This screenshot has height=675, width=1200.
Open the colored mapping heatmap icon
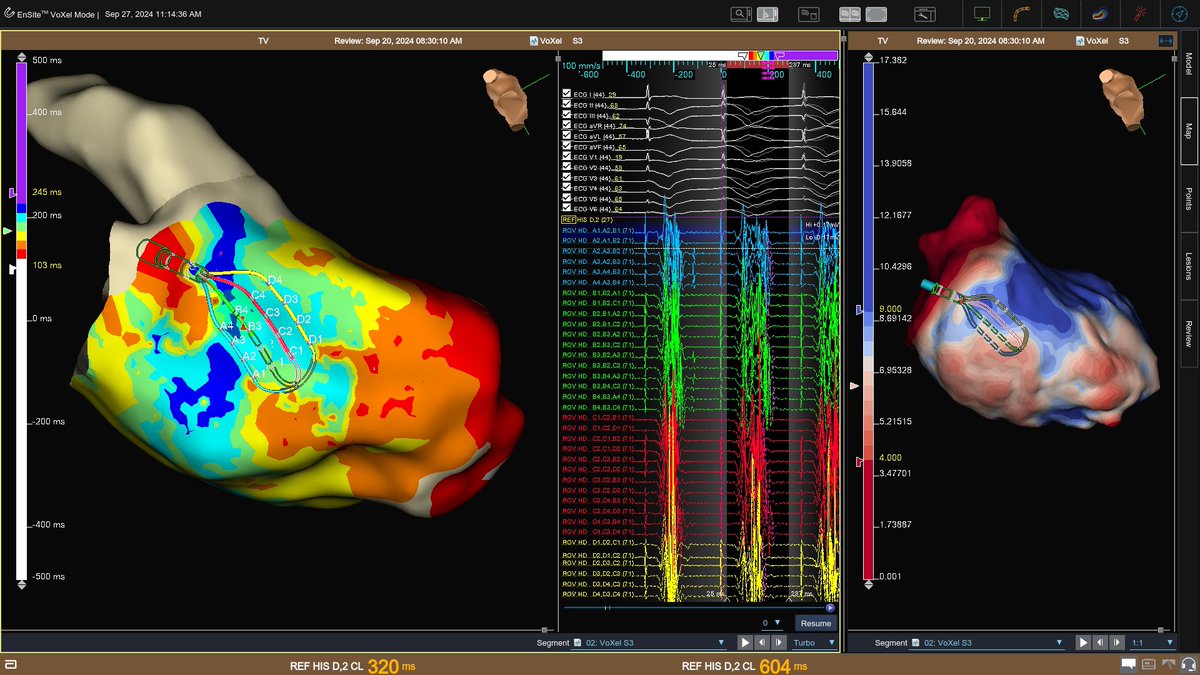1099,14
